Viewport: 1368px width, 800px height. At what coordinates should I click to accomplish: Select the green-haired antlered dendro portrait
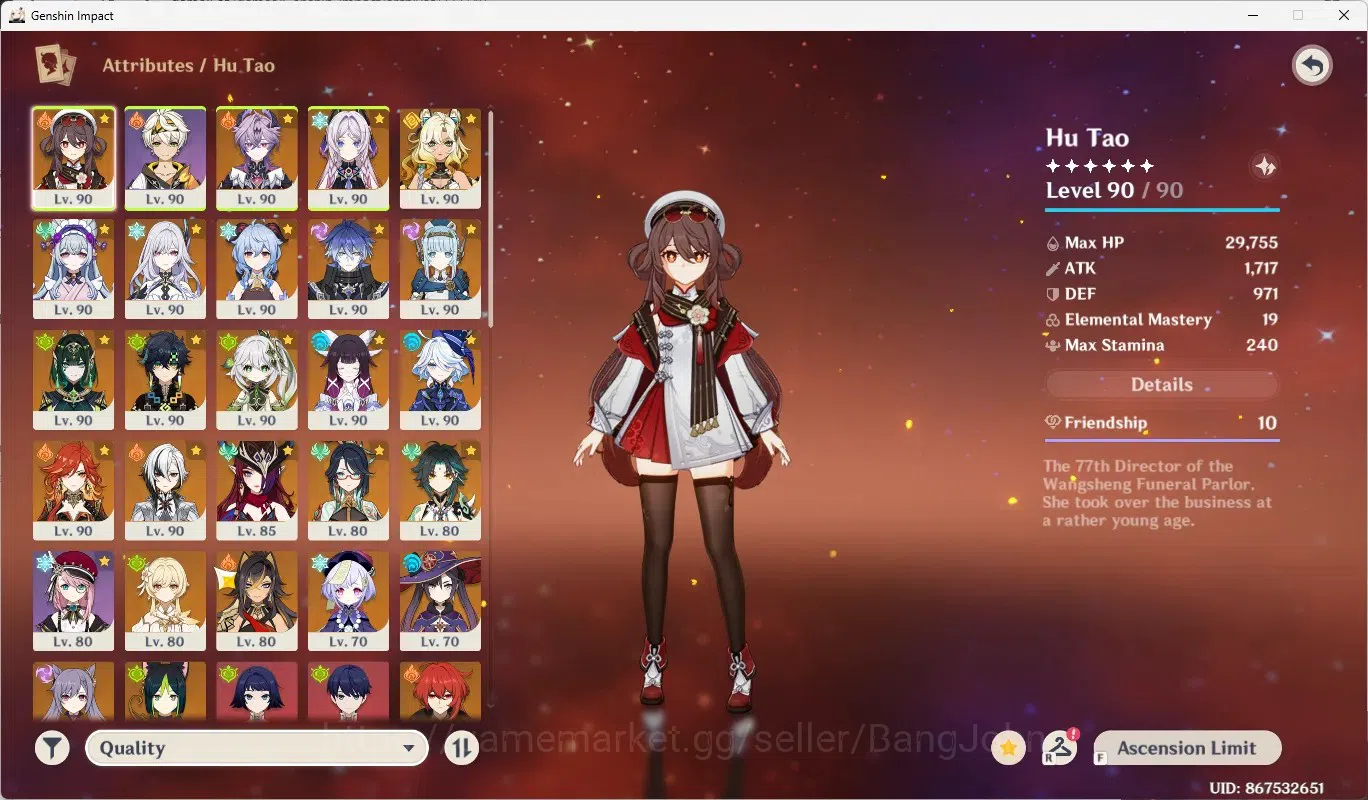73,380
